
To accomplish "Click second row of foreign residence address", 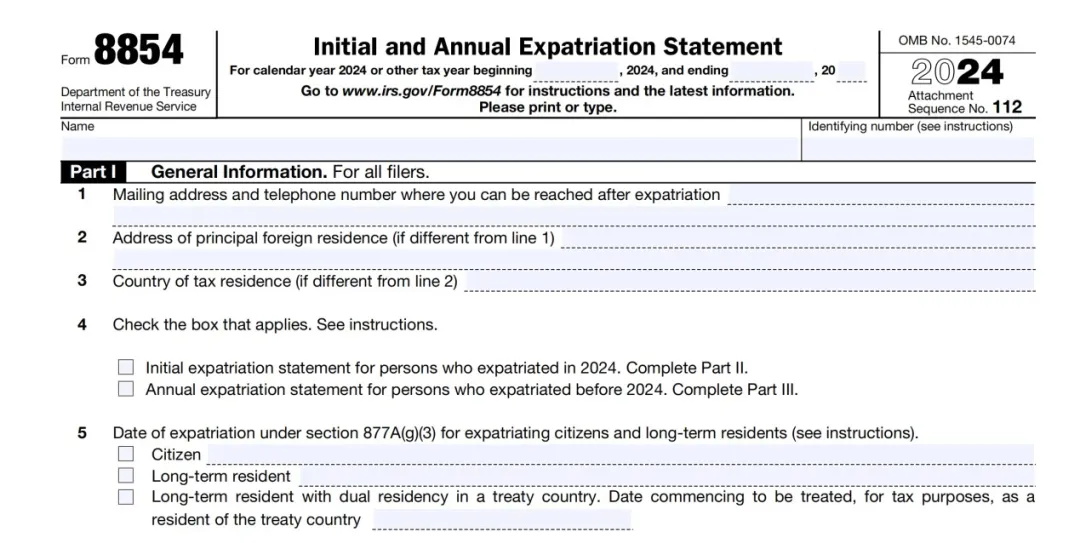I will point(572,260).
